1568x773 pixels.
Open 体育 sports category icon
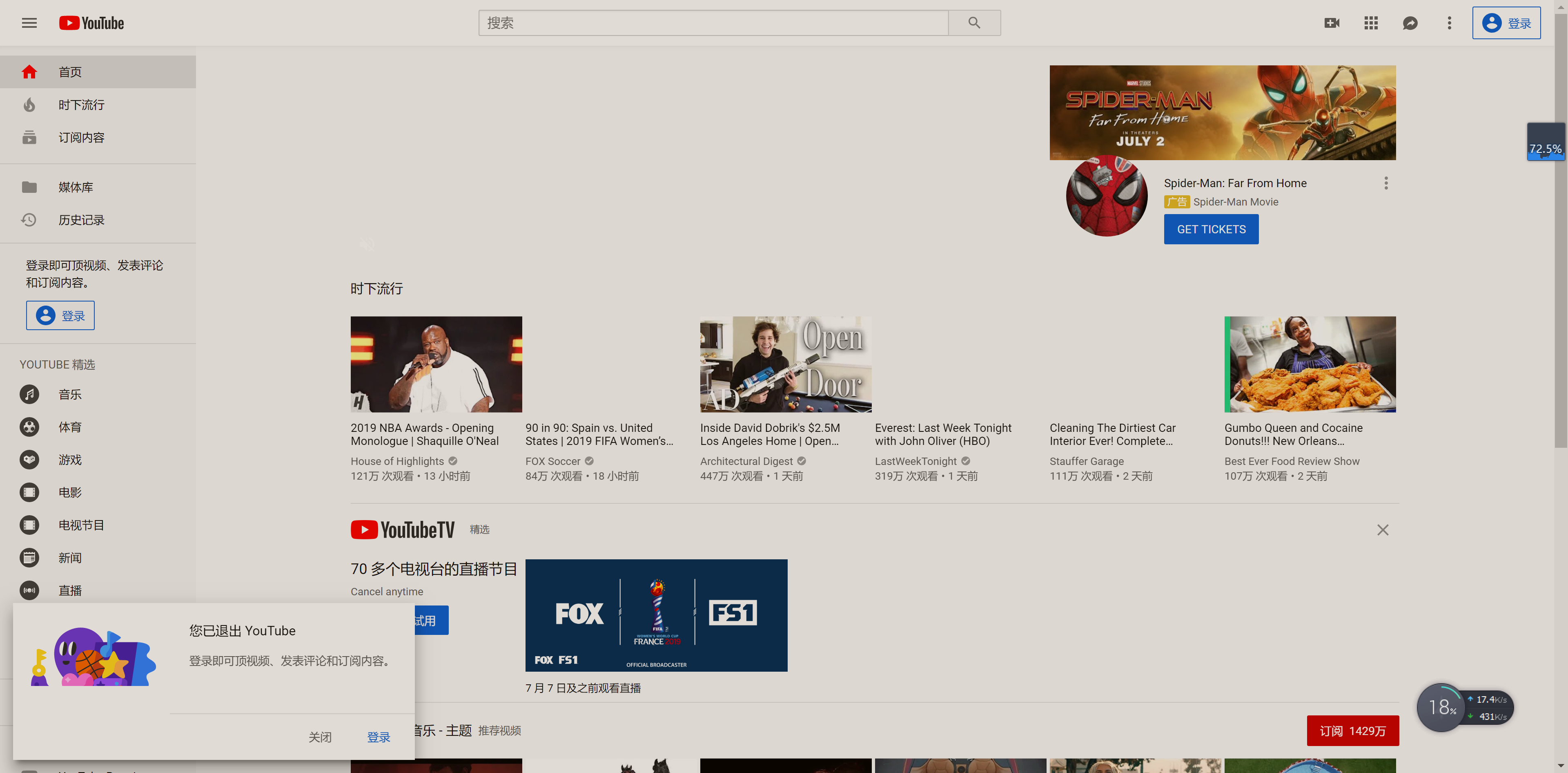pyautogui.click(x=29, y=427)
